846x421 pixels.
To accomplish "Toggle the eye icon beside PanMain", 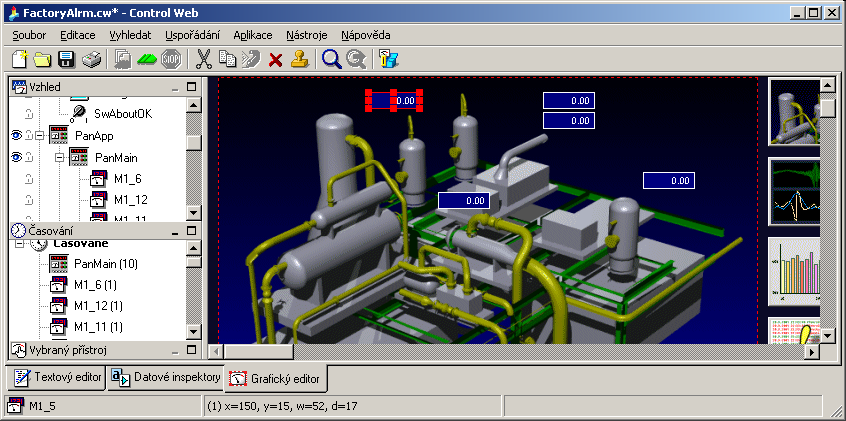I will 17,157.
